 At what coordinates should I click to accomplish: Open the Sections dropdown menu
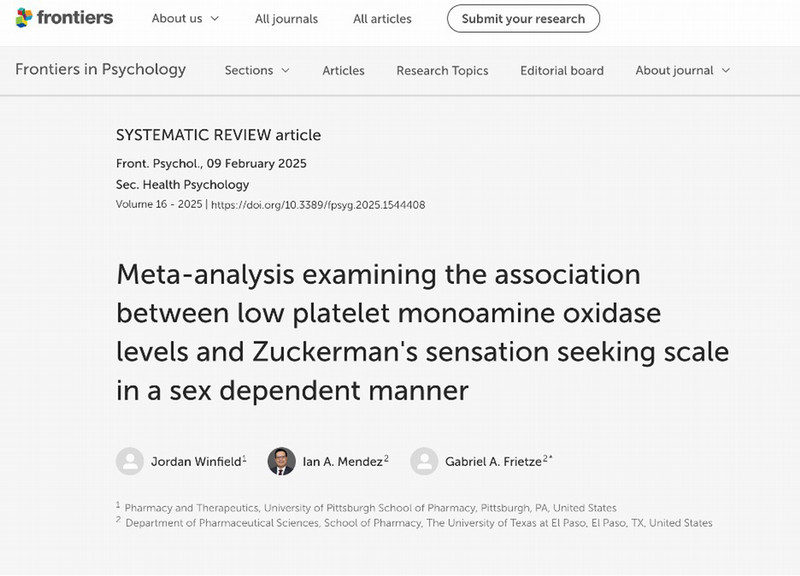(x=257, y=70)
